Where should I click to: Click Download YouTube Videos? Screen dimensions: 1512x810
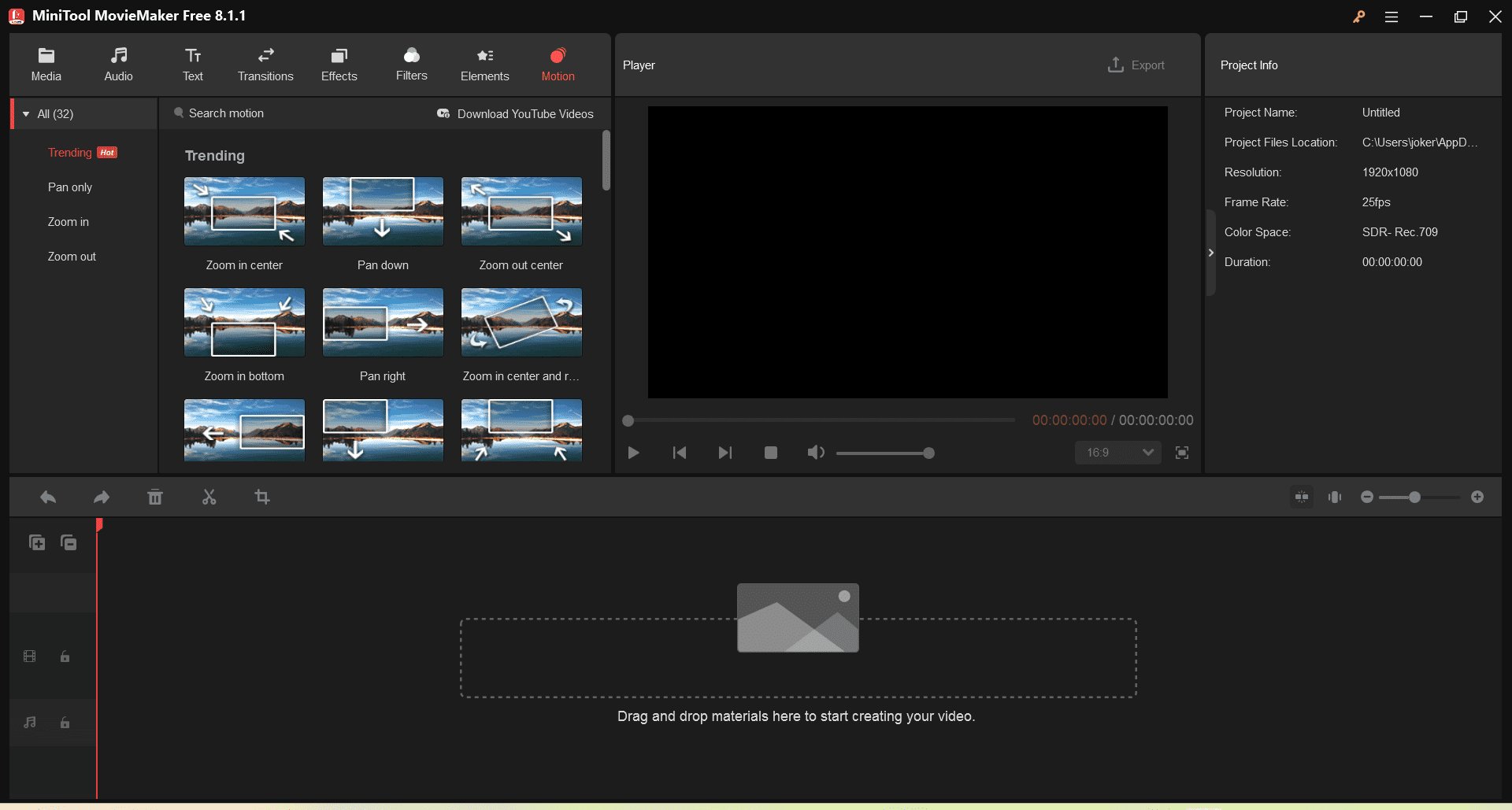pos(516,114)
